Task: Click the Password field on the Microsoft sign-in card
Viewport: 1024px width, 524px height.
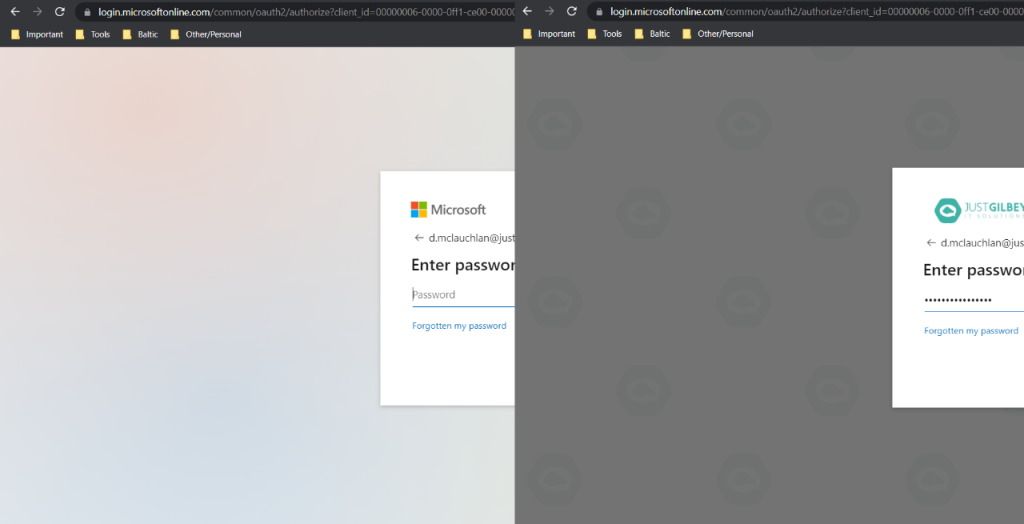Action: pyautogui.click(x=463, y=295)
